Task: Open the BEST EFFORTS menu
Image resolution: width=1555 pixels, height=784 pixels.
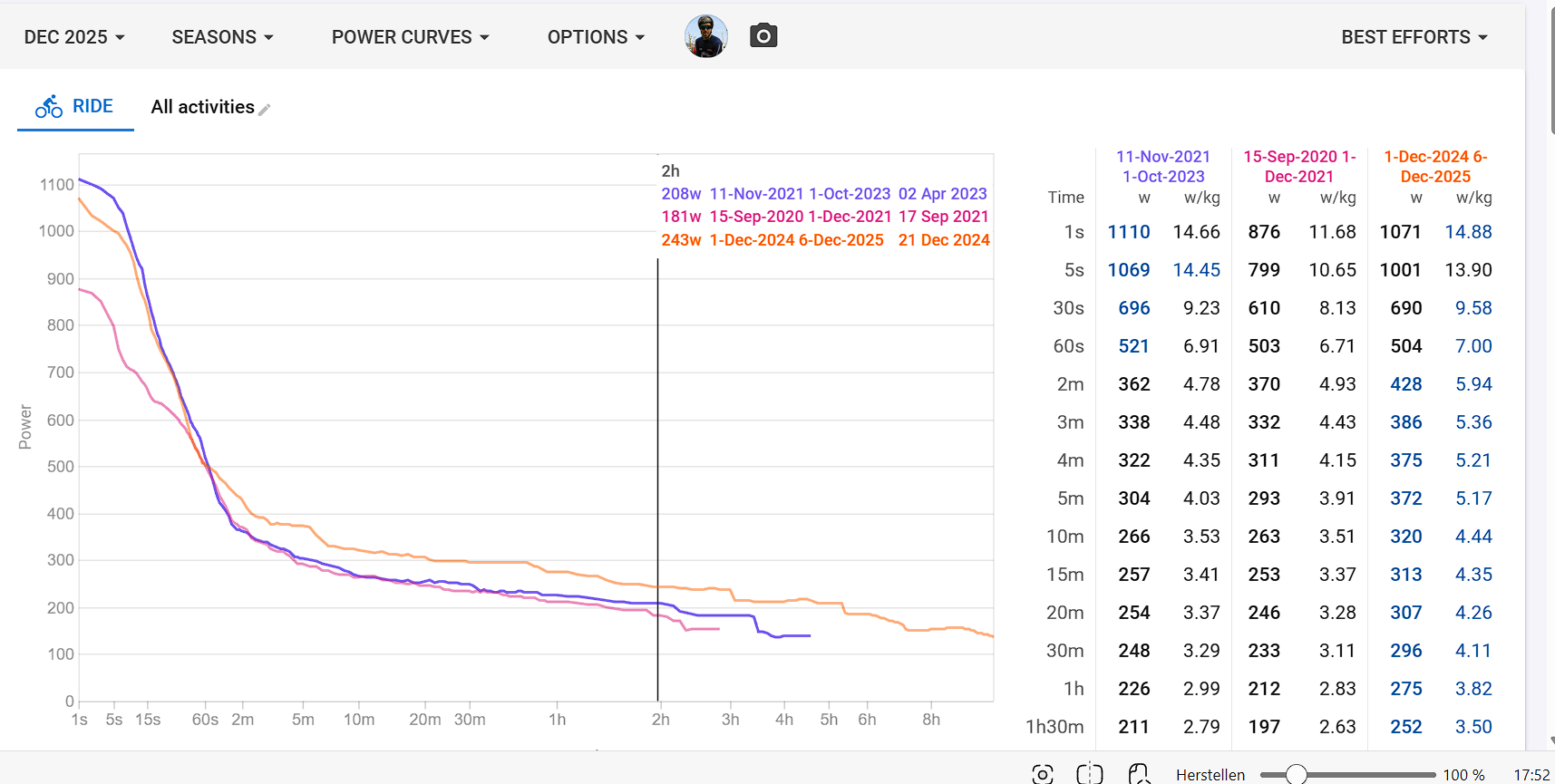Action: tap(1414, 37)
